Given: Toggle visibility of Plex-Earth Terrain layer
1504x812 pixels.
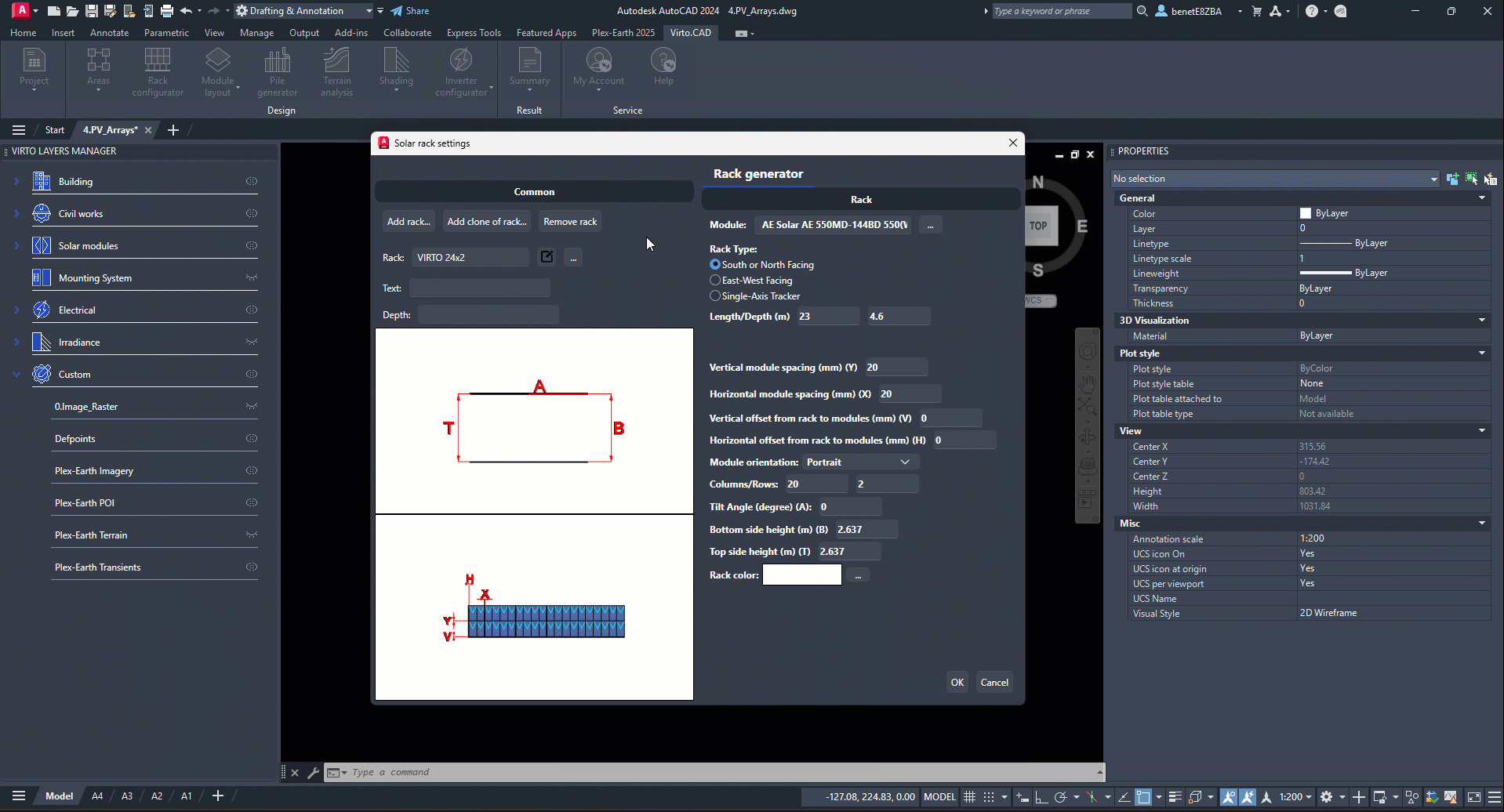Looking at the screenshot, I should 252,535.
